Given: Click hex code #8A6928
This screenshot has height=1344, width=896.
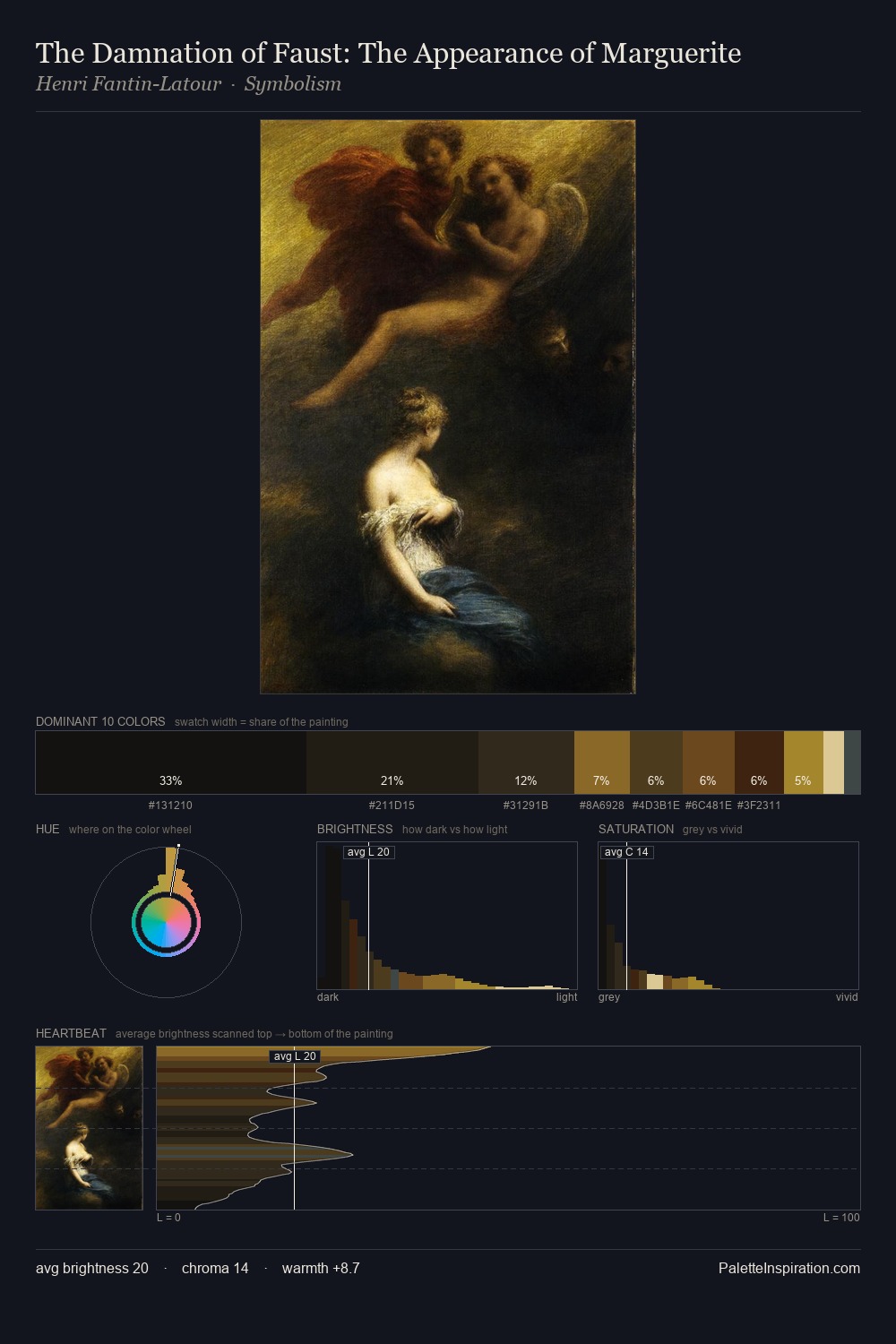Looking at the screenshot, I should (602, 806).
